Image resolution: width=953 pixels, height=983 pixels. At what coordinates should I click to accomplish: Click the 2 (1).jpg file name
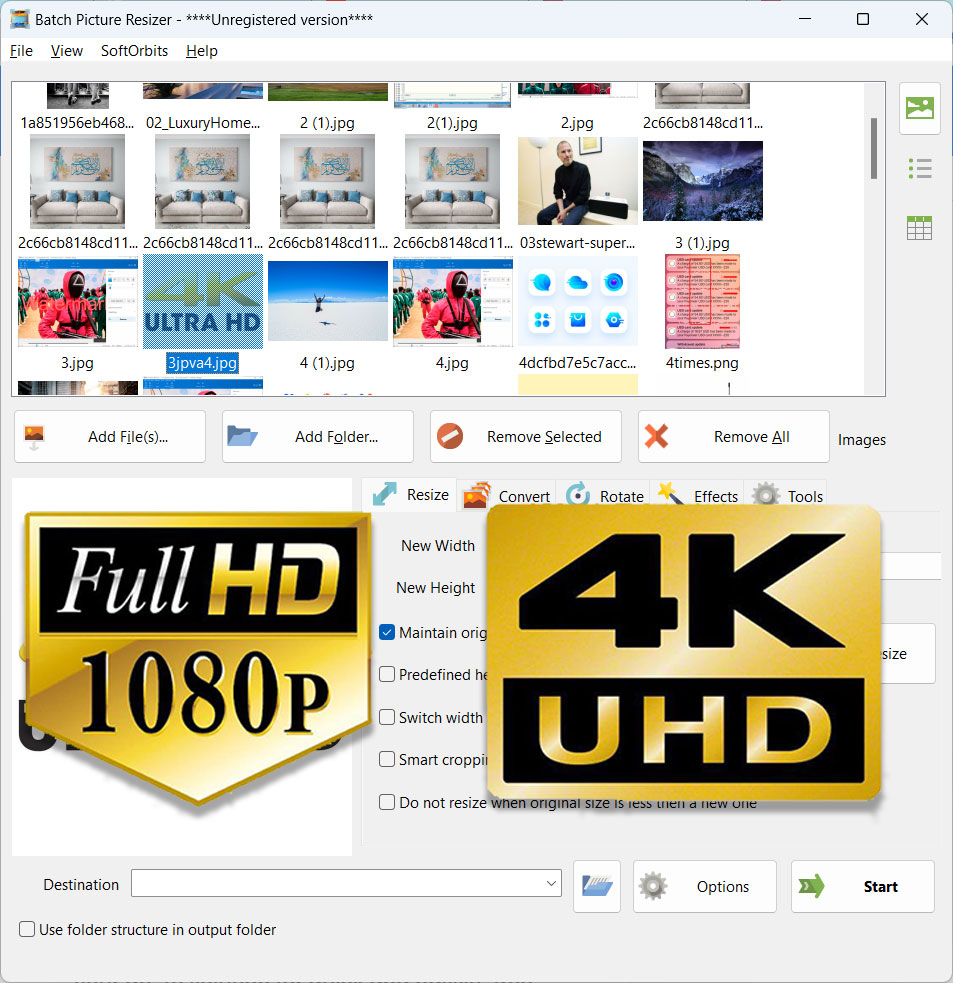(327, 123)
